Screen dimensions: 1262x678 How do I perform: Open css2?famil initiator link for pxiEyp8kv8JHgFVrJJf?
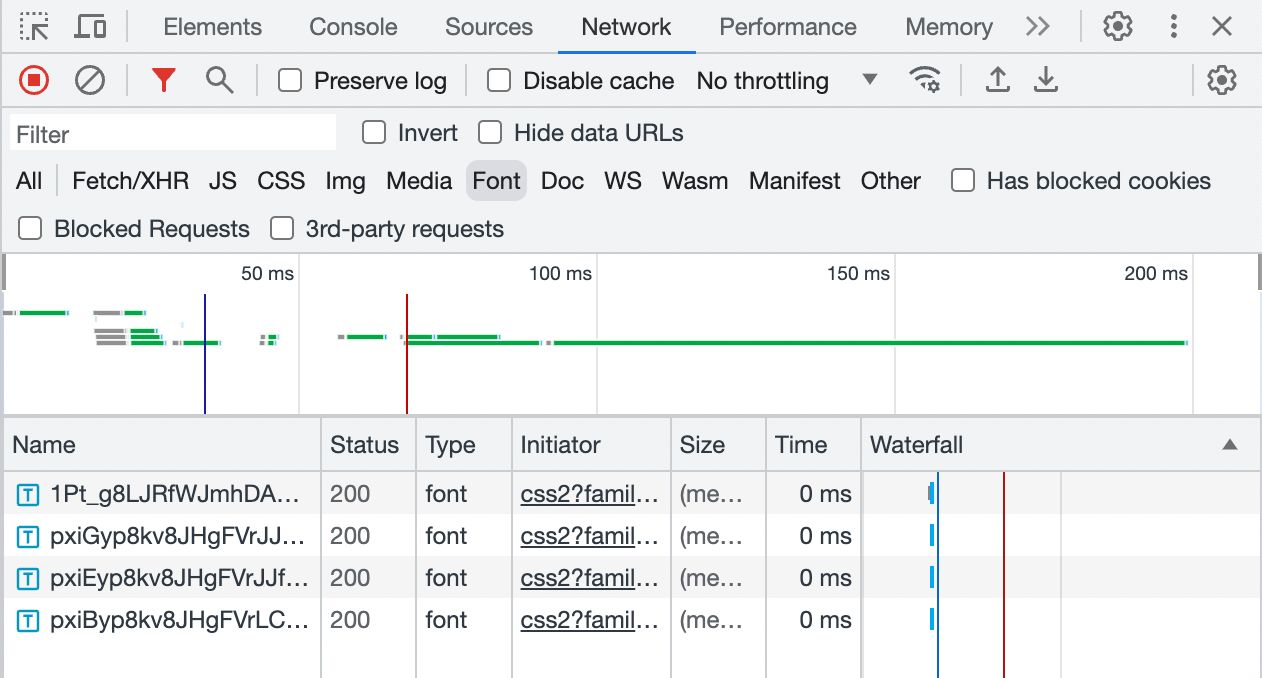coord(590,578)
